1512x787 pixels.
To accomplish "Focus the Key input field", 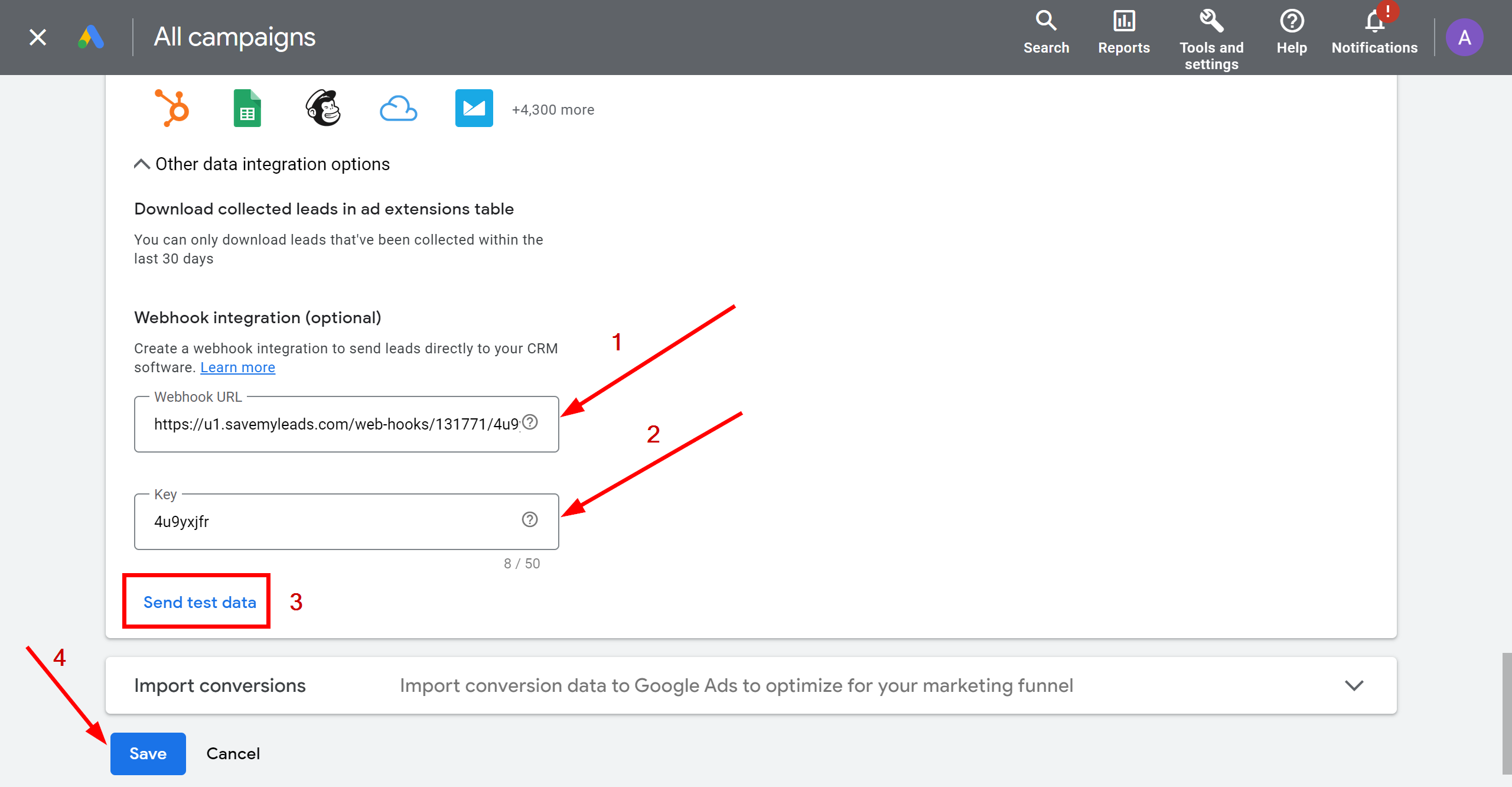I will click(x=346, y=522).
